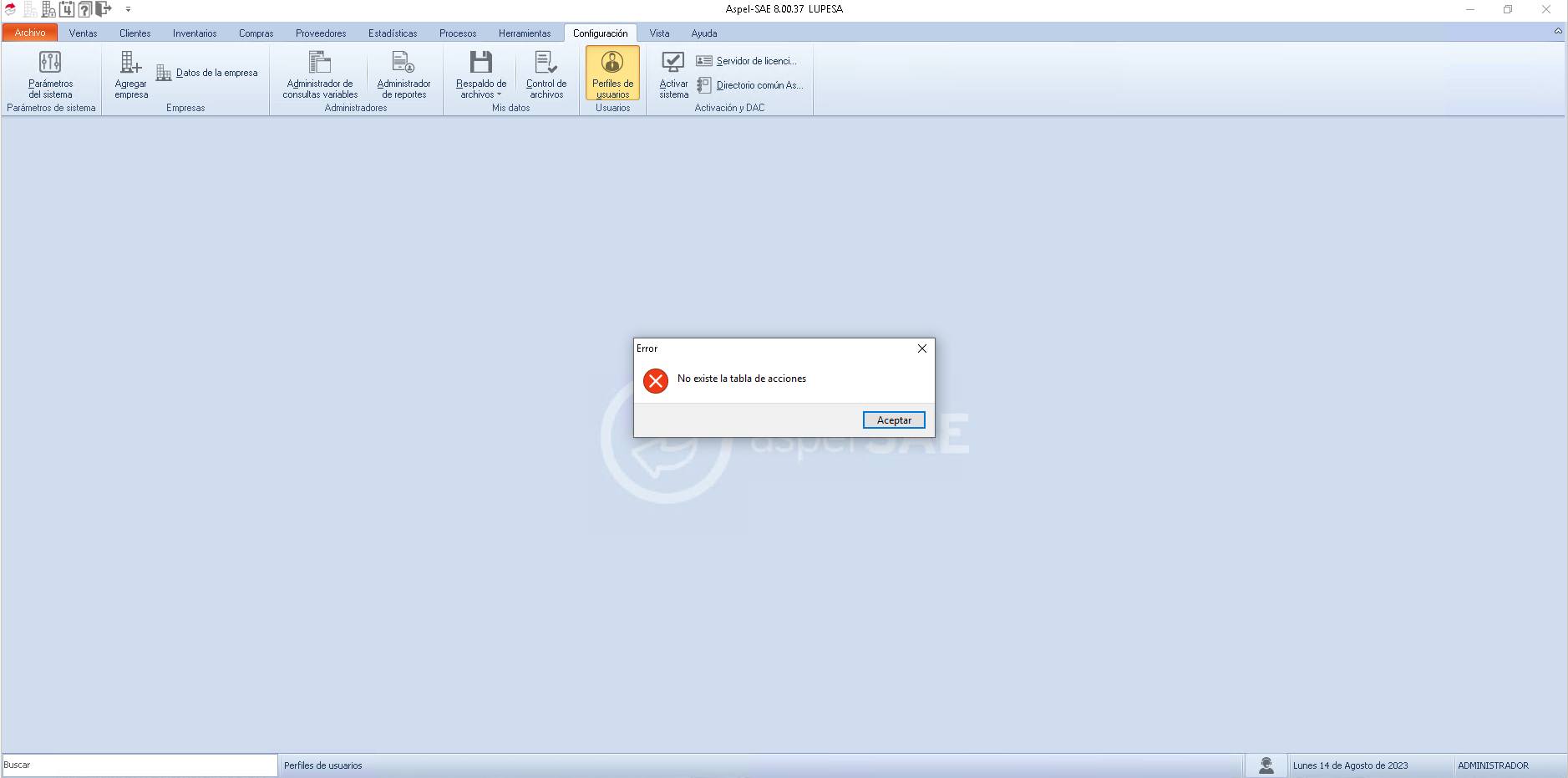1568x778 pixels.
Task: Close the Error dialog with its X
Action: point(922,348)
